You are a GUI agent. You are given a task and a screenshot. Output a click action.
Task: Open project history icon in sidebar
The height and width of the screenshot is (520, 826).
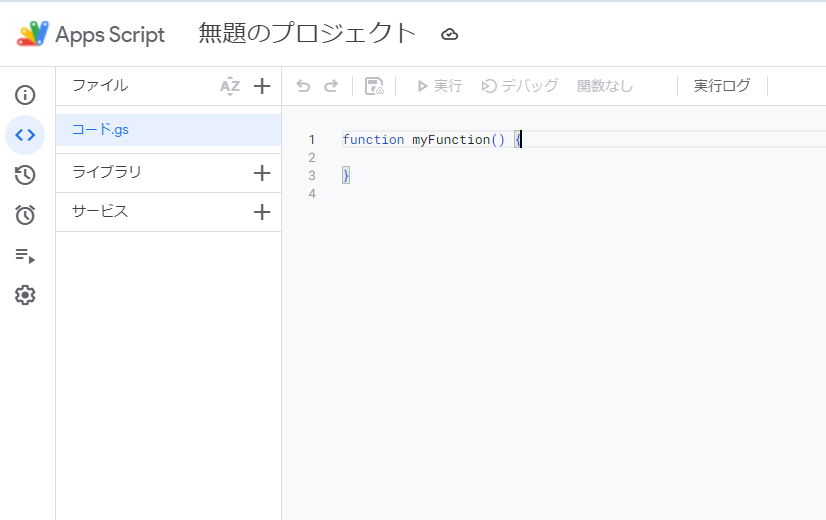25,175
